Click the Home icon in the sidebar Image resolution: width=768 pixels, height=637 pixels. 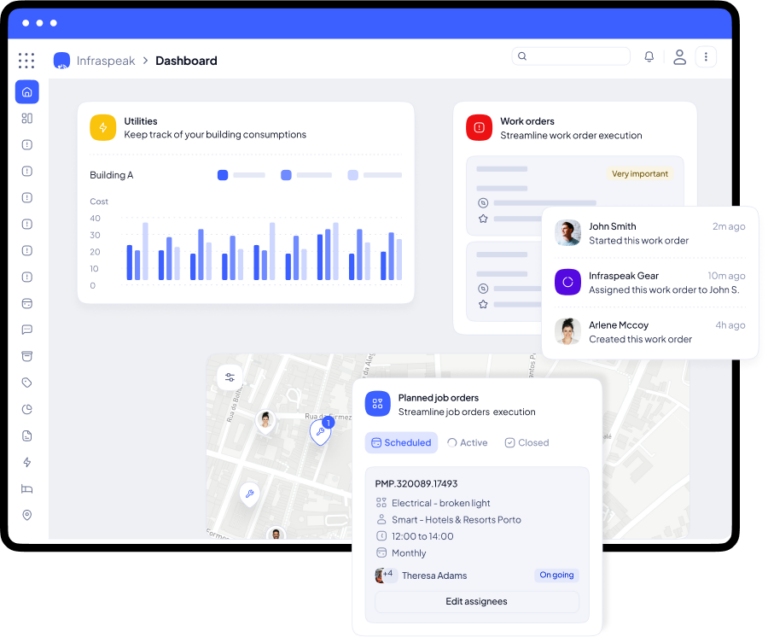[x=27, y=92]
